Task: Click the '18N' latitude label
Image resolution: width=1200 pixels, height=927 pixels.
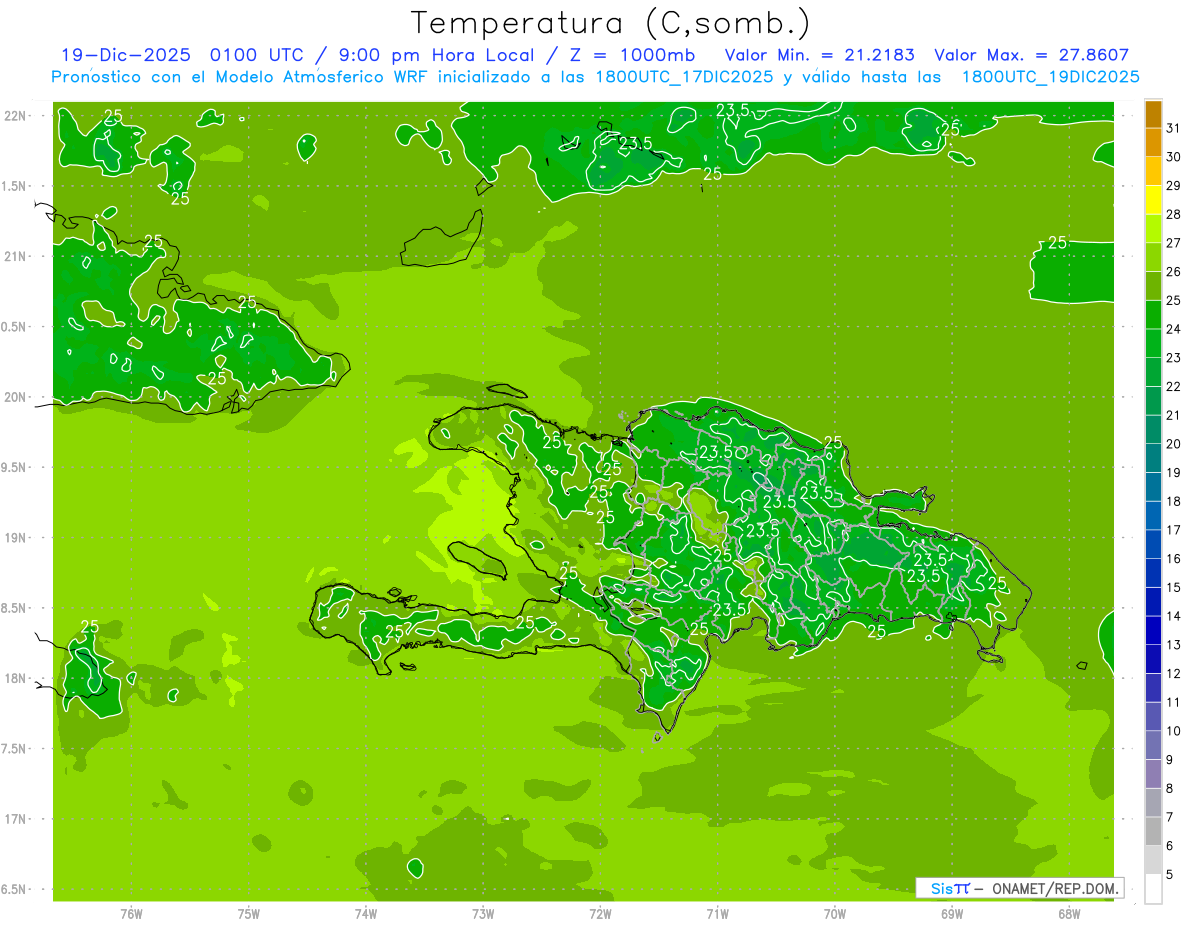Action: [x=16, y=678]
